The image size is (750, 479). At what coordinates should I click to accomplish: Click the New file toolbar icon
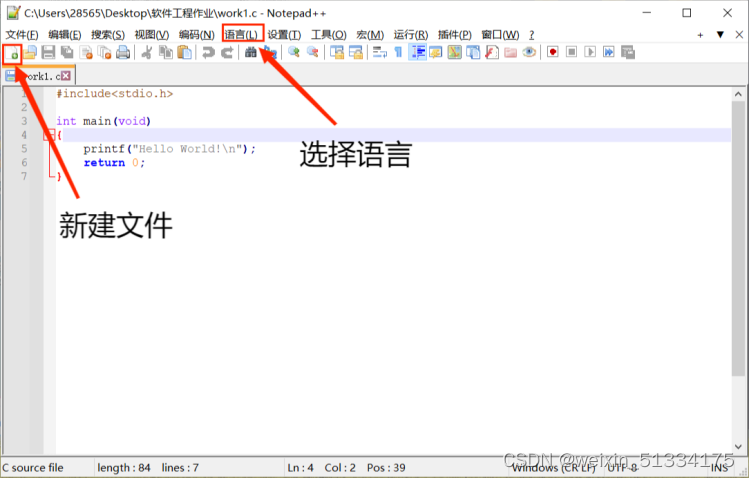(11, 52)
